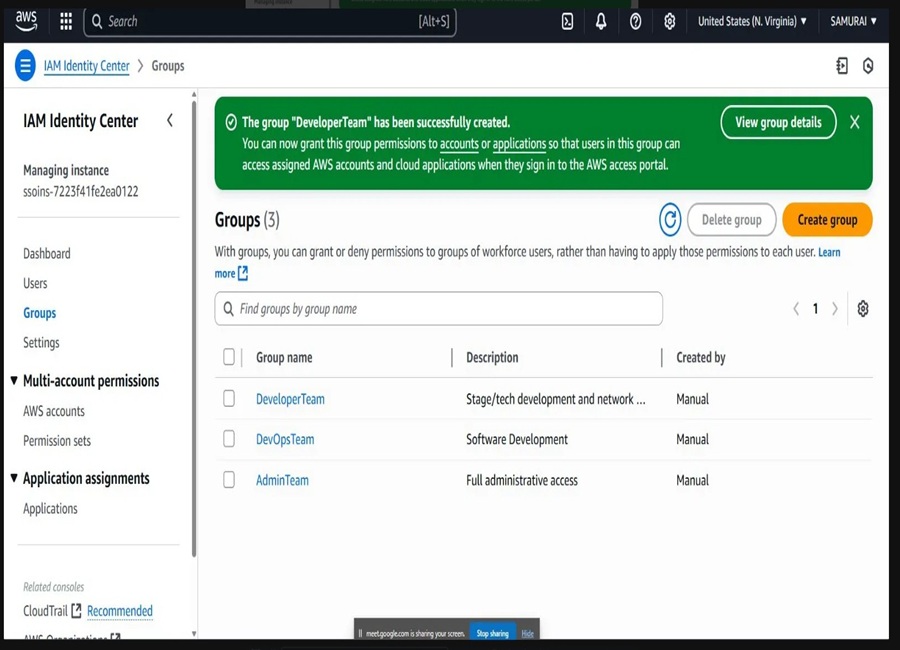The height and width of the screenshot is (650, 900).
Task: Open Settings in the sidebar
Action: (41, 343)
